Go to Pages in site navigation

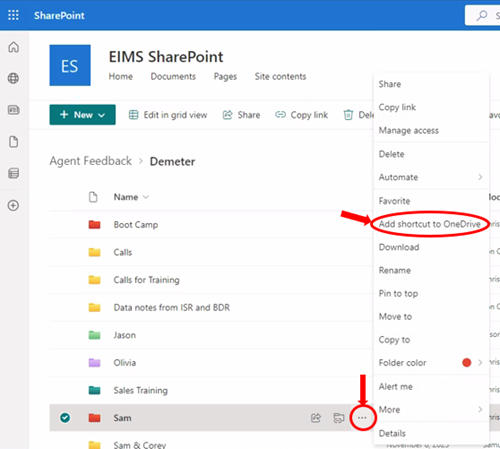click(225, 77)
